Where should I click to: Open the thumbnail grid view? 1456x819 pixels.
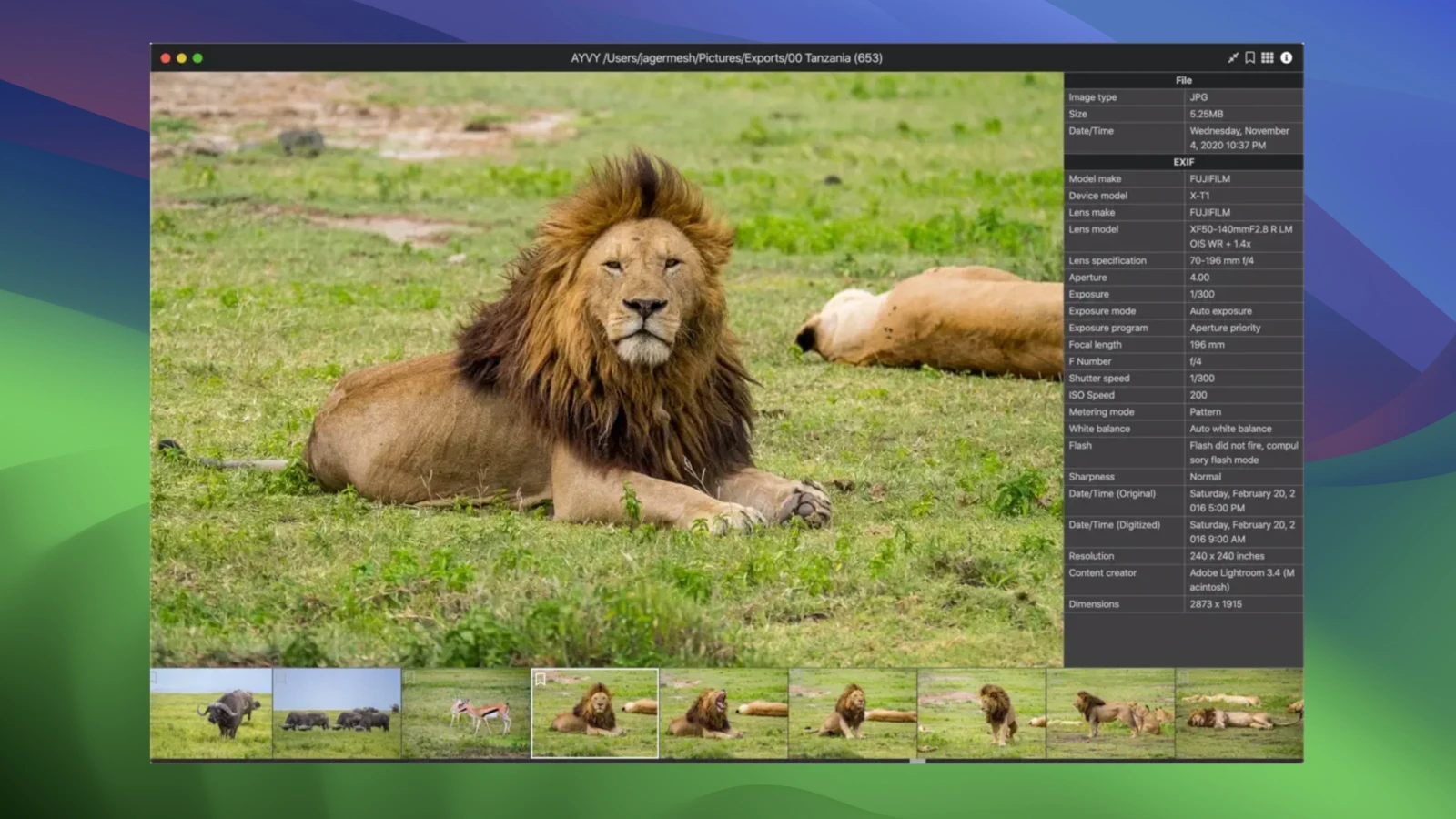click(x=1268, y=57)
